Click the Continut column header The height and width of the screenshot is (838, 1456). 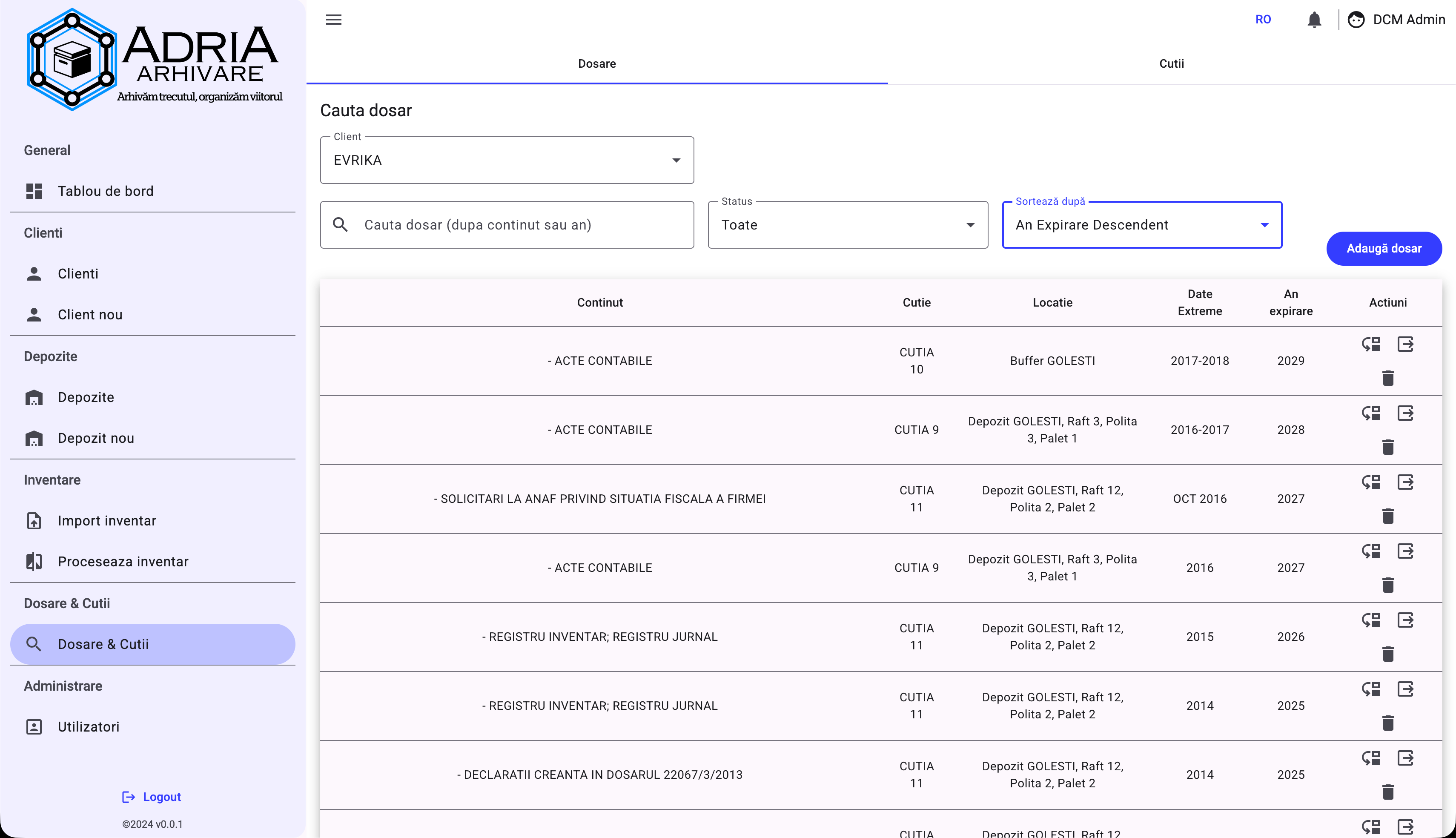click(599, 303)
